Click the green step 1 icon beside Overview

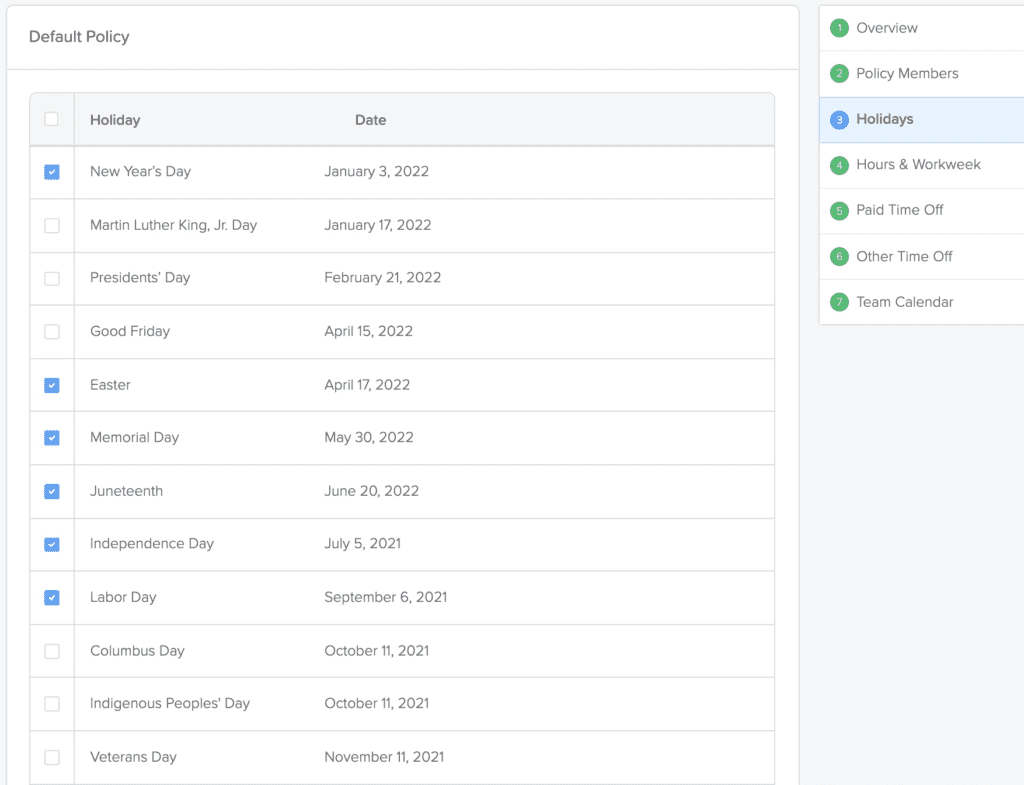839,27
